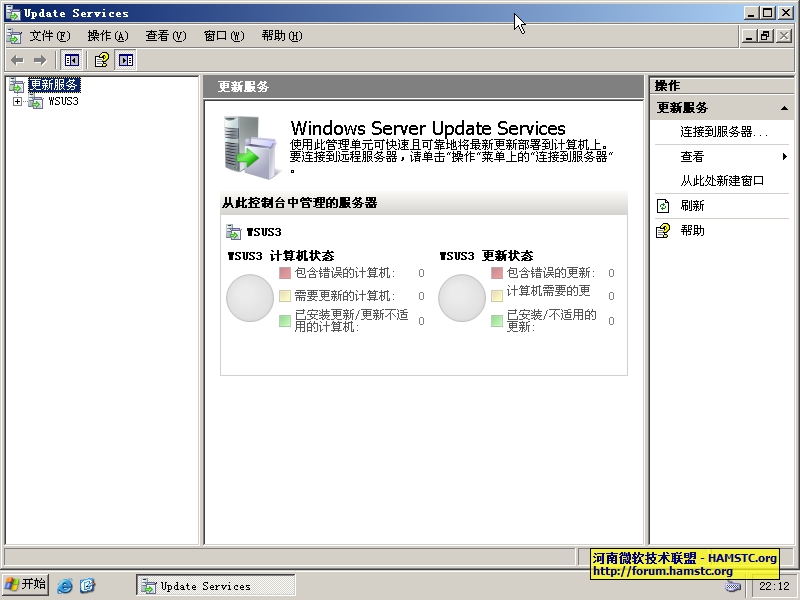Select the 更新服务 root node icon
Screen dimensions: 800x600
tap(18, 84)
